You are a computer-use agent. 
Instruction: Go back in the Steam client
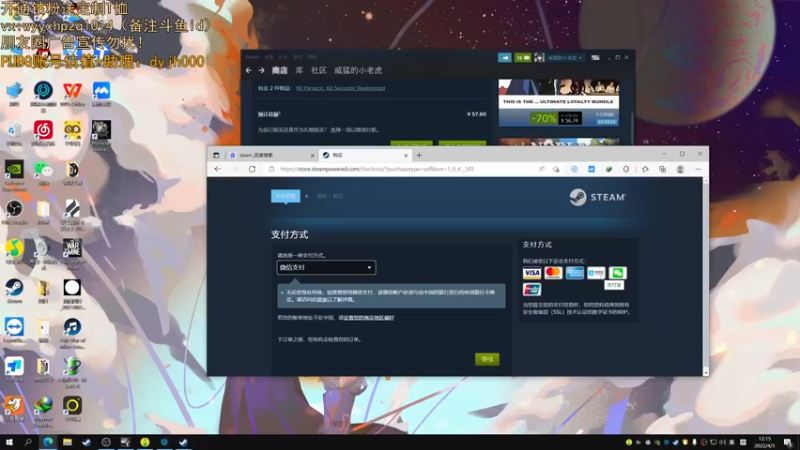coord(248,70)
